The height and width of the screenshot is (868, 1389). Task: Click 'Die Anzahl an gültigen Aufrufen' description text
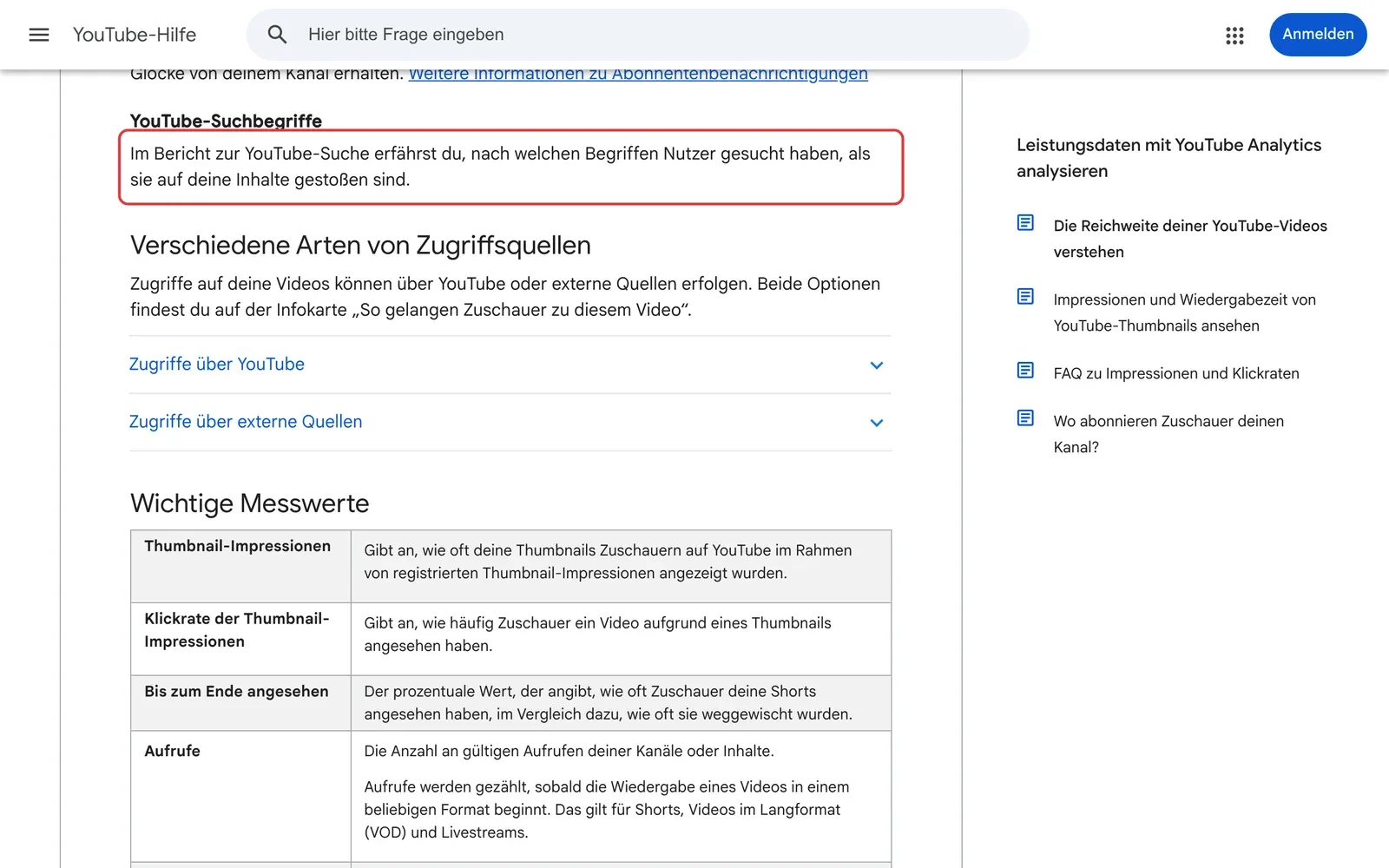coord(569,751)
